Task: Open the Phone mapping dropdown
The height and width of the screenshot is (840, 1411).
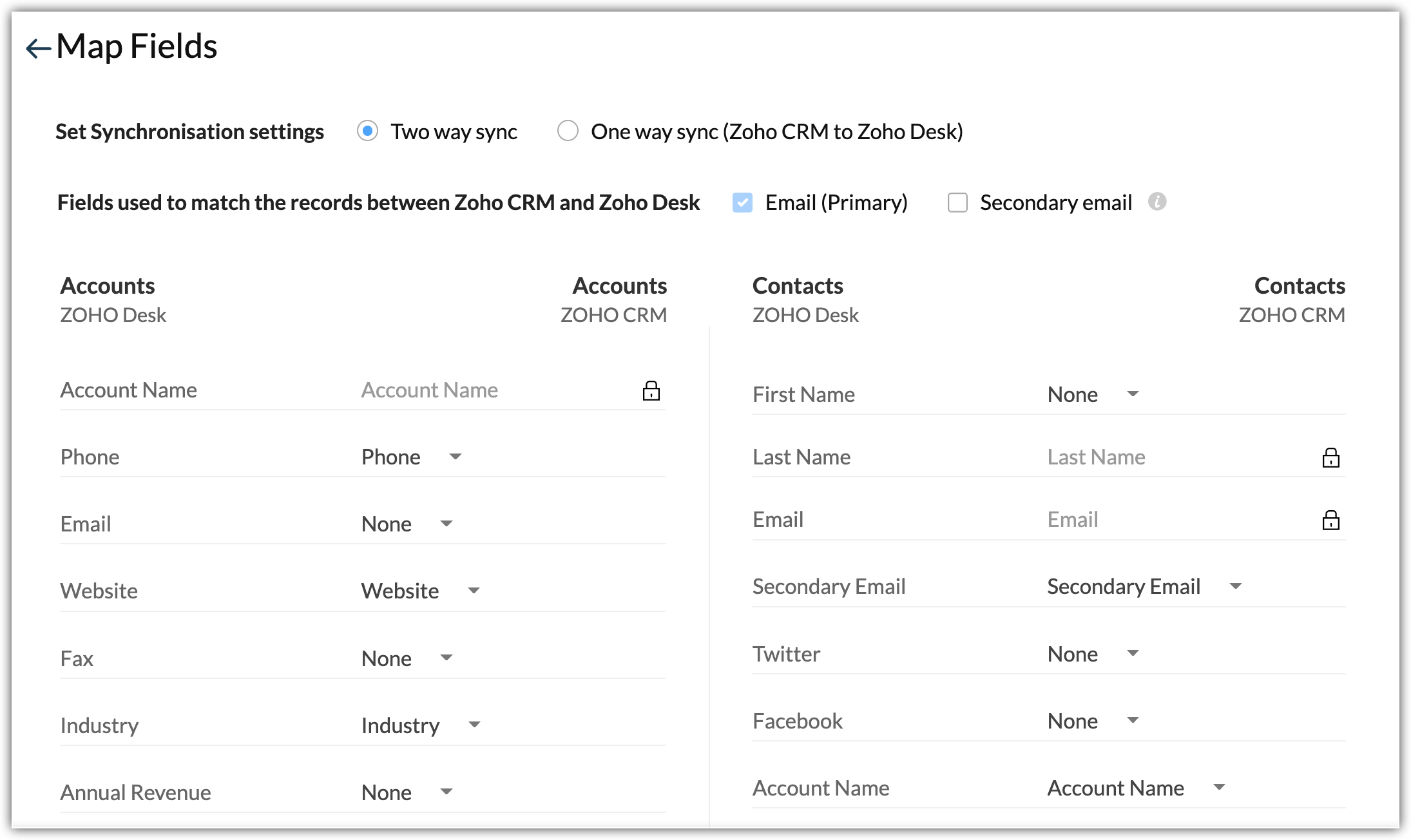Action: (x=455, y=457)
